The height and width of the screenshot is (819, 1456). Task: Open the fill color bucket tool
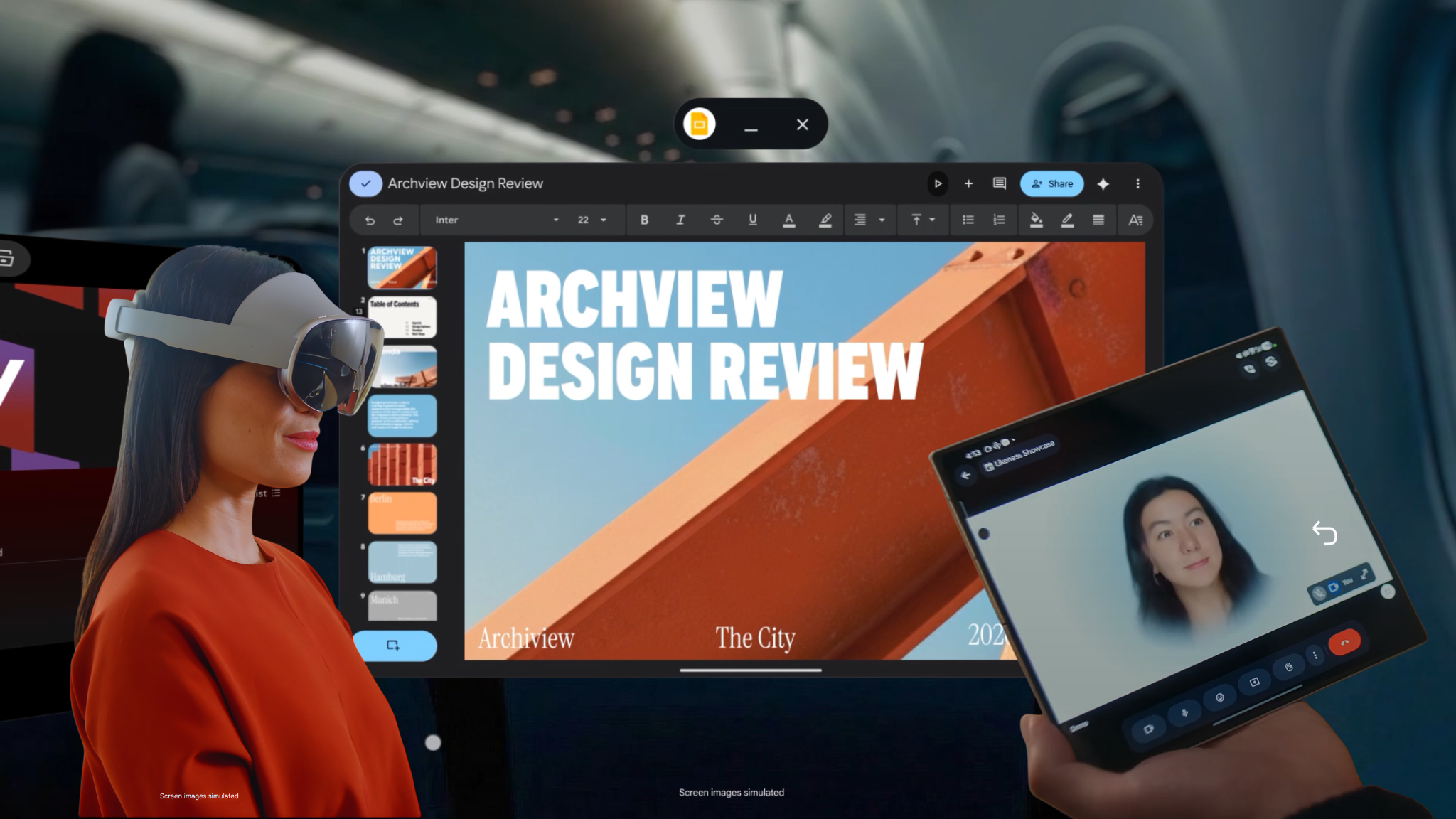pos(1036,220)
